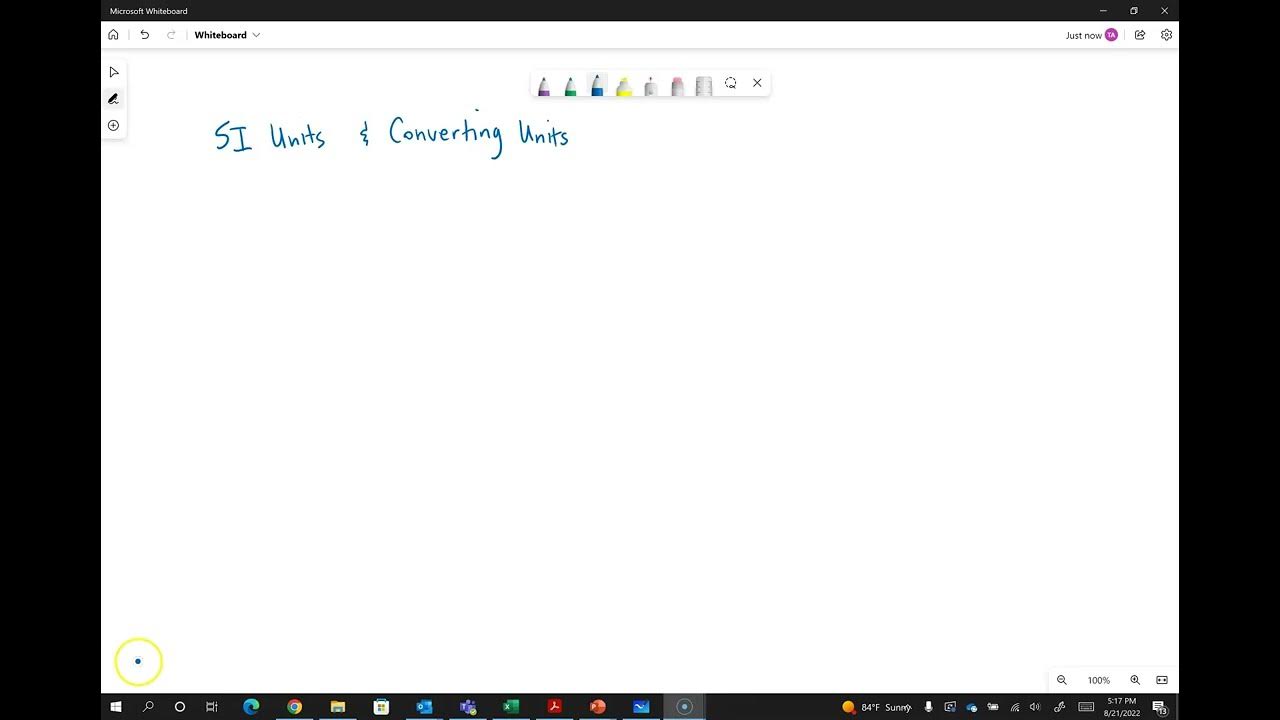Open Microsoft Teams from taskbar
The height and width of the screenshot is (720, 1280).
[468, 707]
